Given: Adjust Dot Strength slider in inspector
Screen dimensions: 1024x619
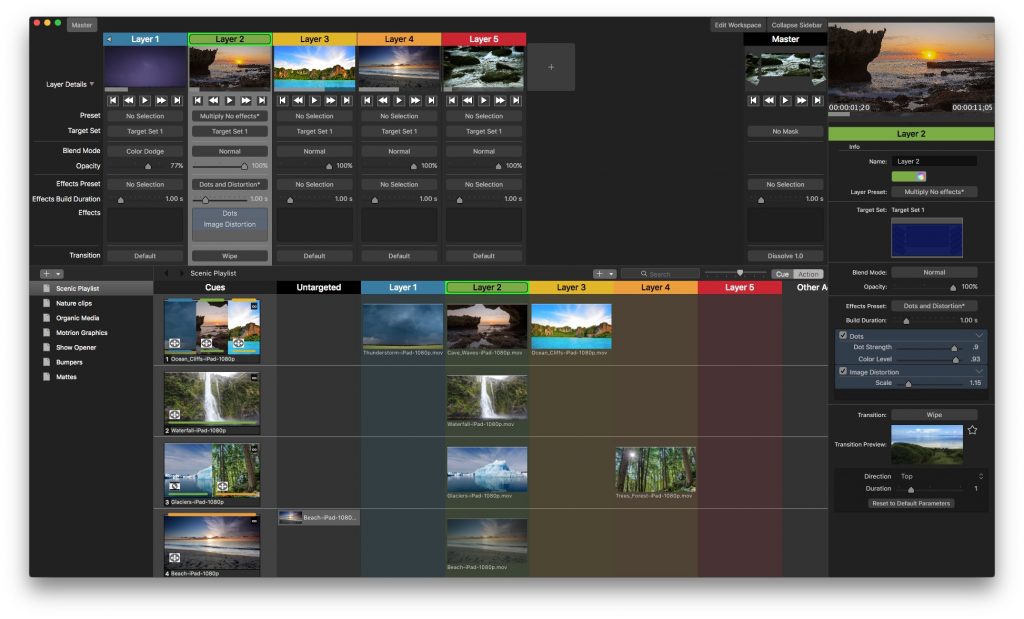Looking at the screenshot, I should click(x=954, y=348).
